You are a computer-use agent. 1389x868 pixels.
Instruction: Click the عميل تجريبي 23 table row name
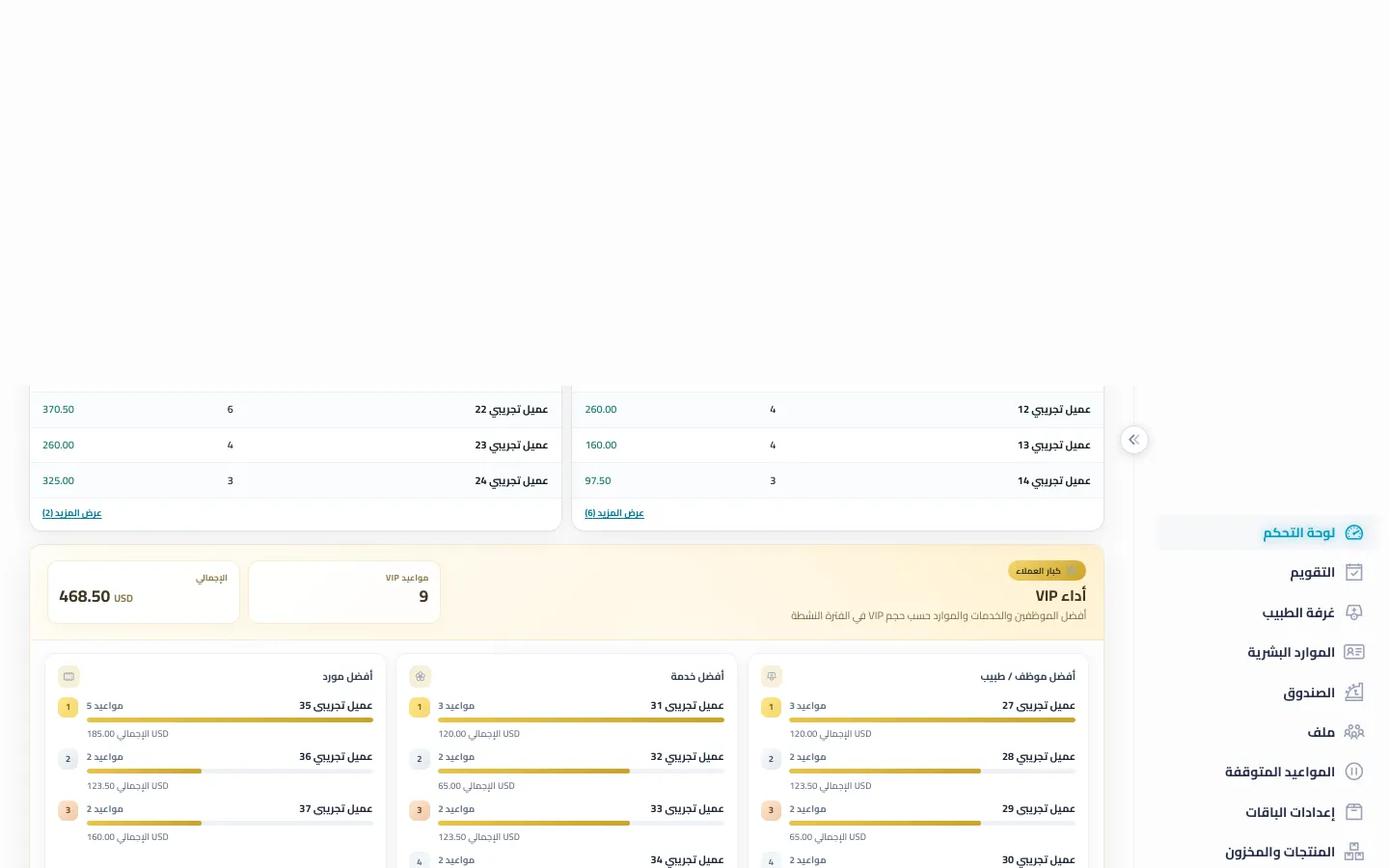coord(511,446)
